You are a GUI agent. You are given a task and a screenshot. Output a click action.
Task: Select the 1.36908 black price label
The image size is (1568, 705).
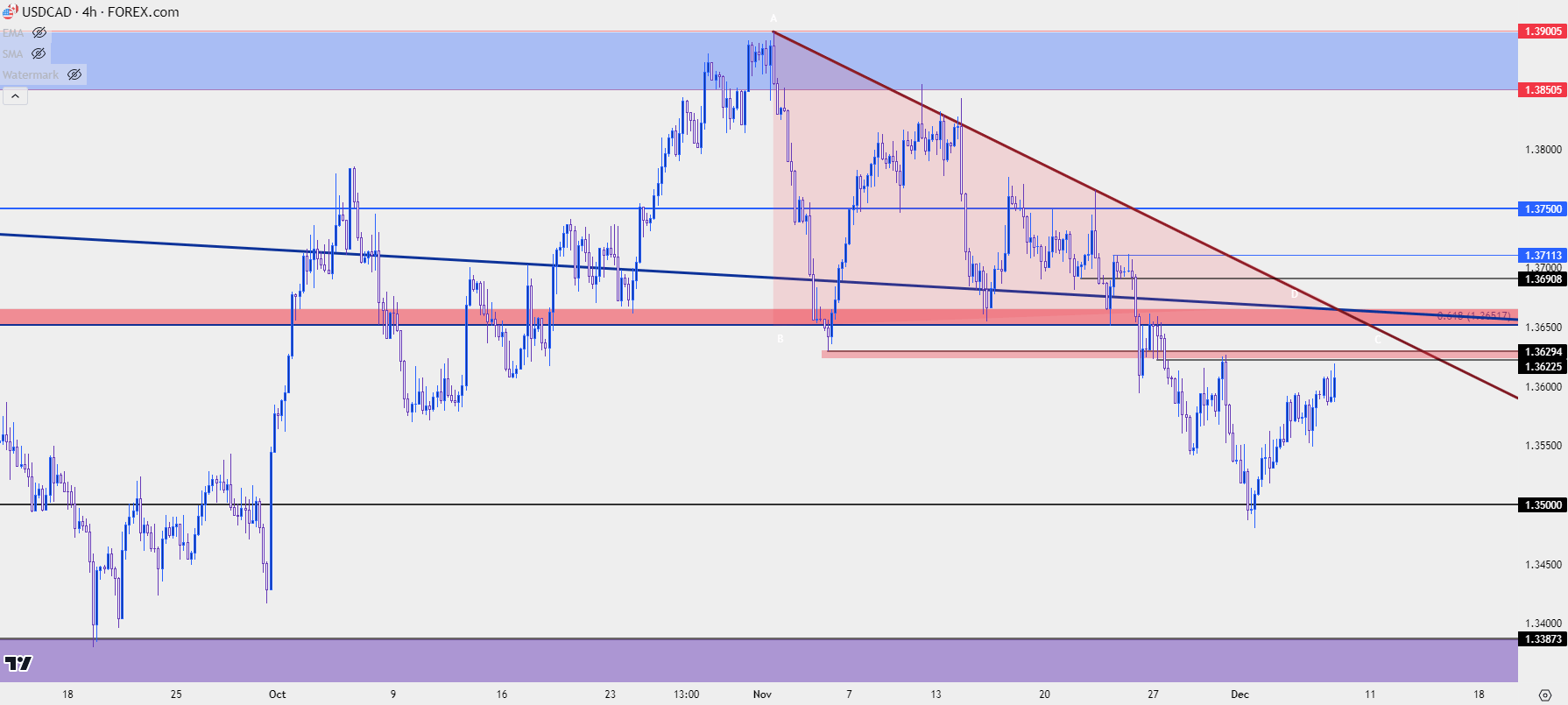(x=1543, y=278)
